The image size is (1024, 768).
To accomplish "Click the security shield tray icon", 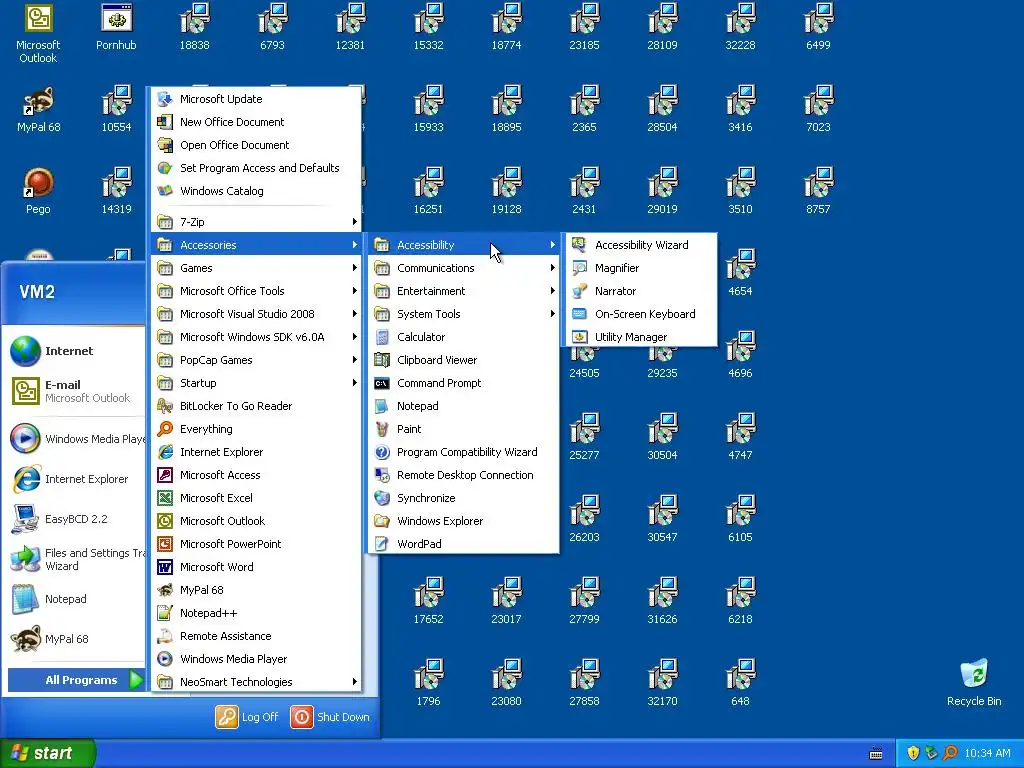I will click(x=913, y=753).
